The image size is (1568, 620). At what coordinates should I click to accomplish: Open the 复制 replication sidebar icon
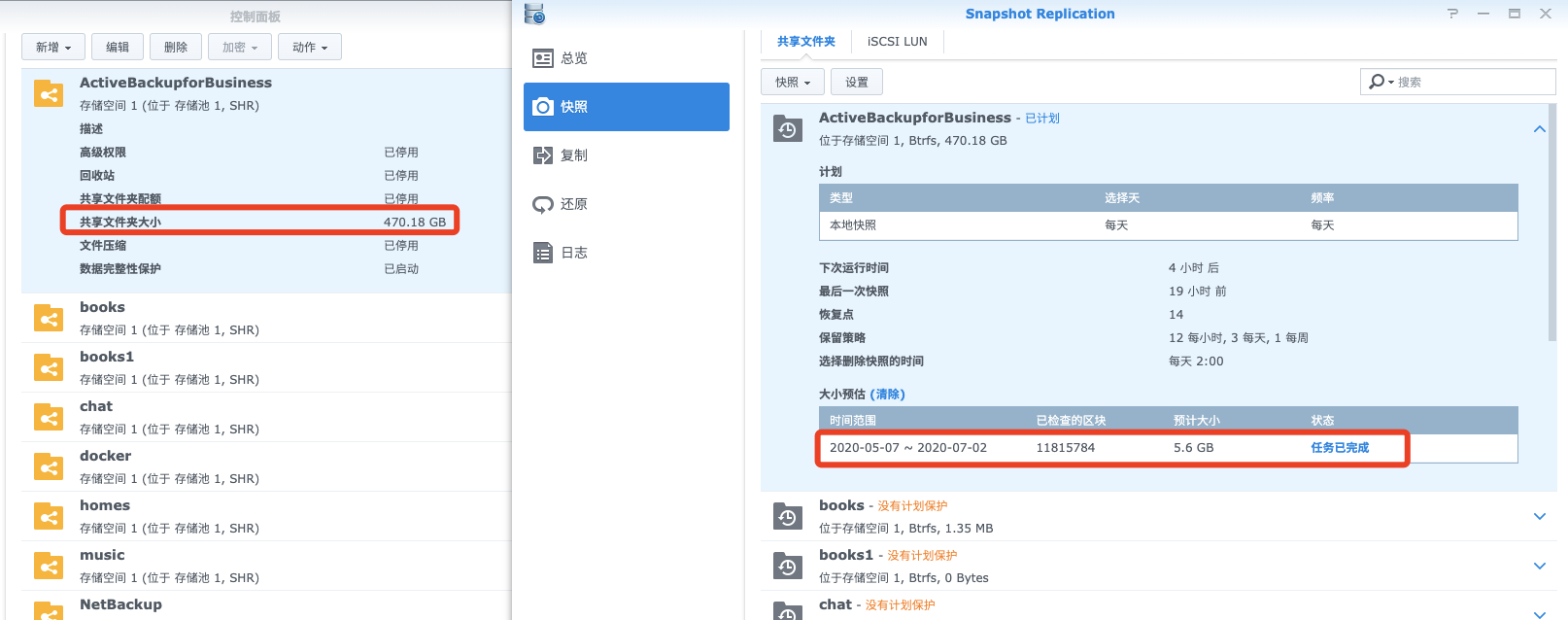click(x=543, y=155)
